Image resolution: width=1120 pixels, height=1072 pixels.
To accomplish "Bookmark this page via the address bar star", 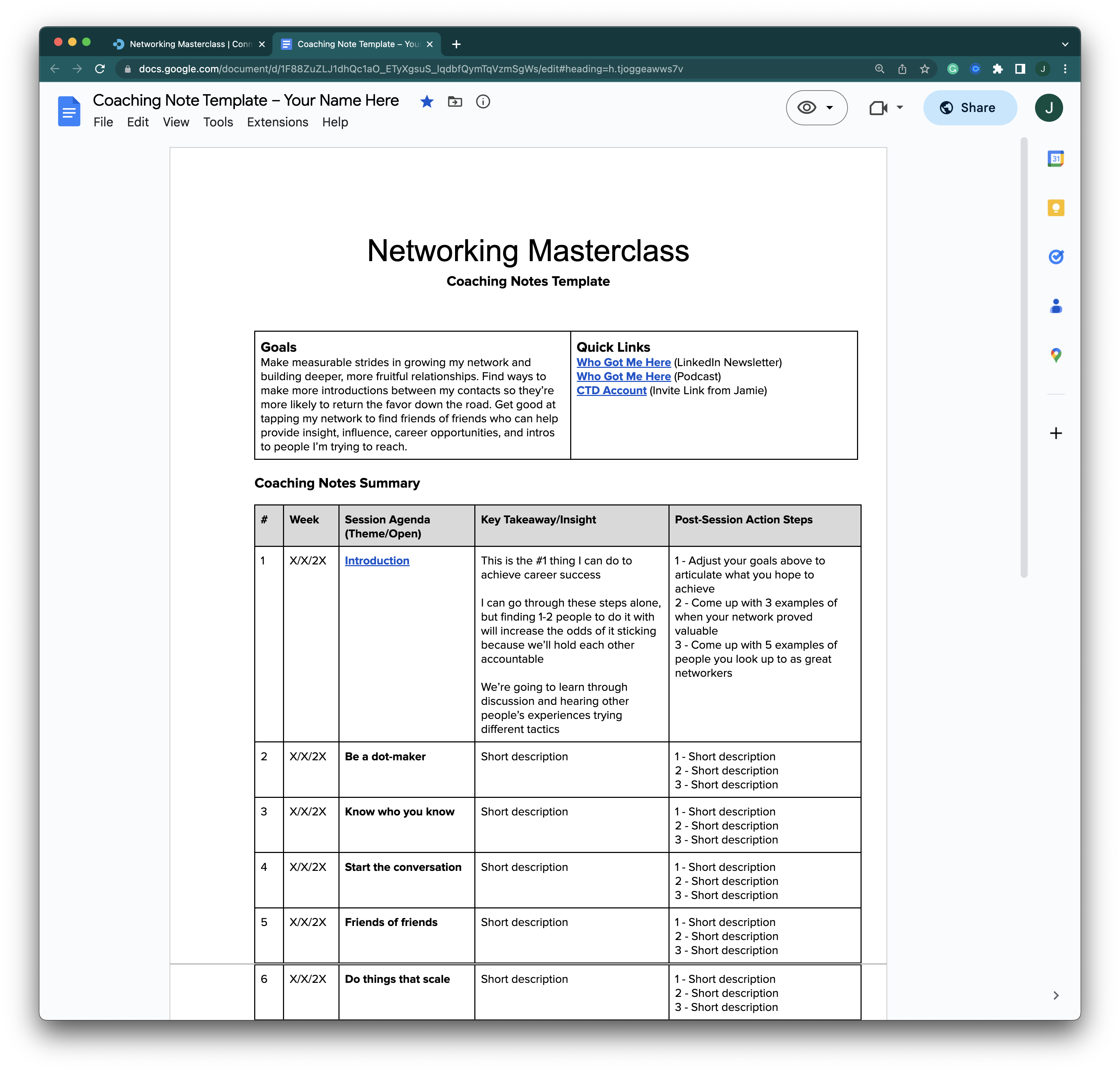I will 924,68.
